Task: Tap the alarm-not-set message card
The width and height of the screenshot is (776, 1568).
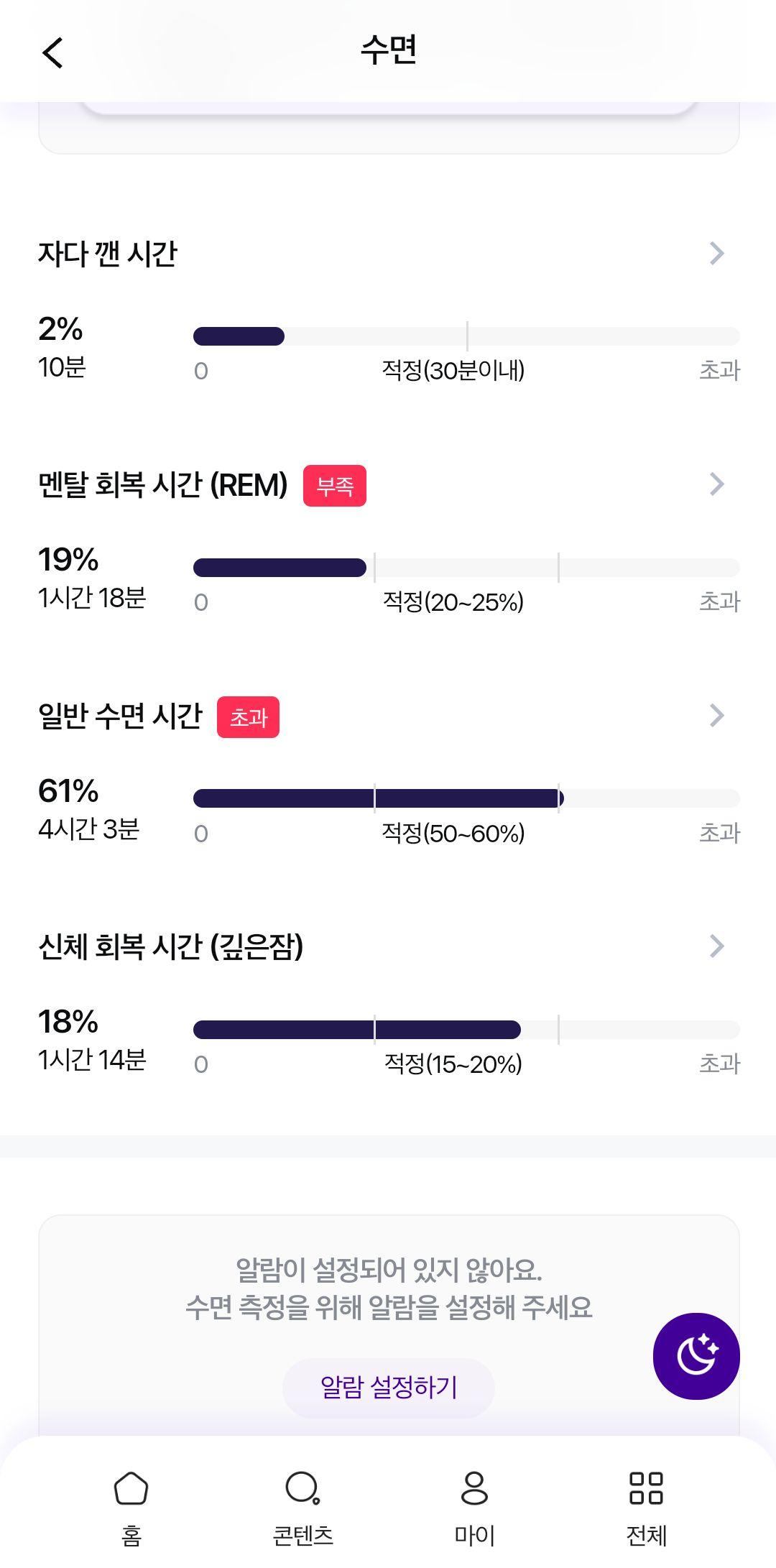Action: 389,1326
